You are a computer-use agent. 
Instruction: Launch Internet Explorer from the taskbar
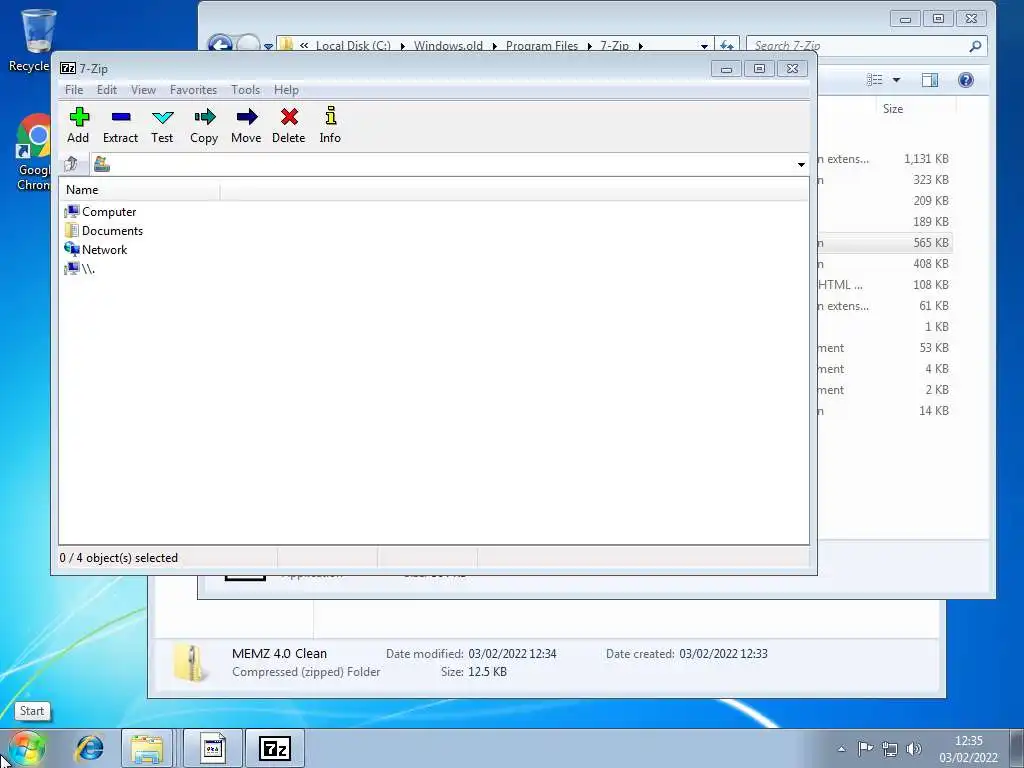tap(90, 748)
